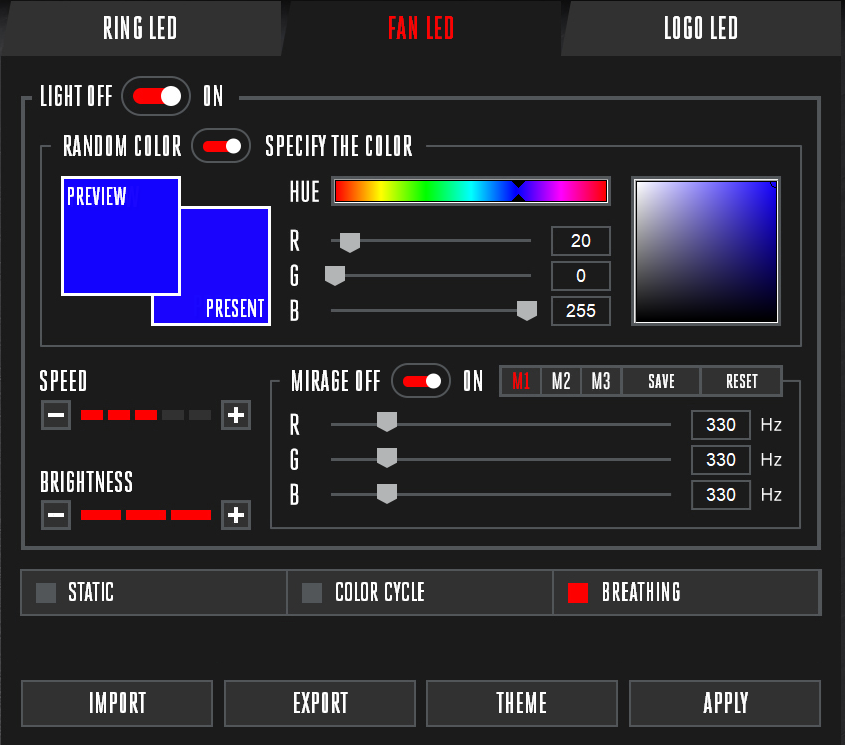Increase fan speed using the plus icon
The image size is (845, 745).
click(x=236, y=415)
